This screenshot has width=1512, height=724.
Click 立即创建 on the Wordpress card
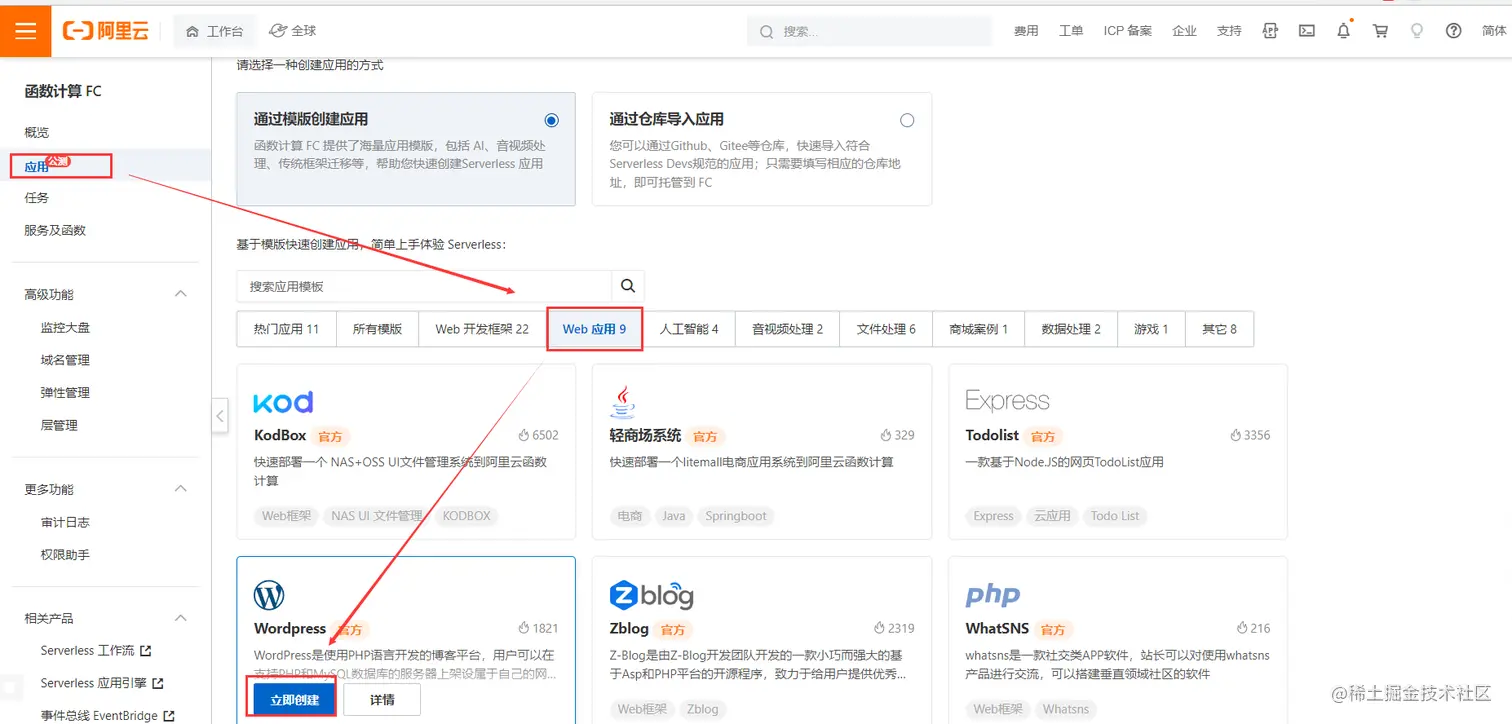click(x=290, y=698)
